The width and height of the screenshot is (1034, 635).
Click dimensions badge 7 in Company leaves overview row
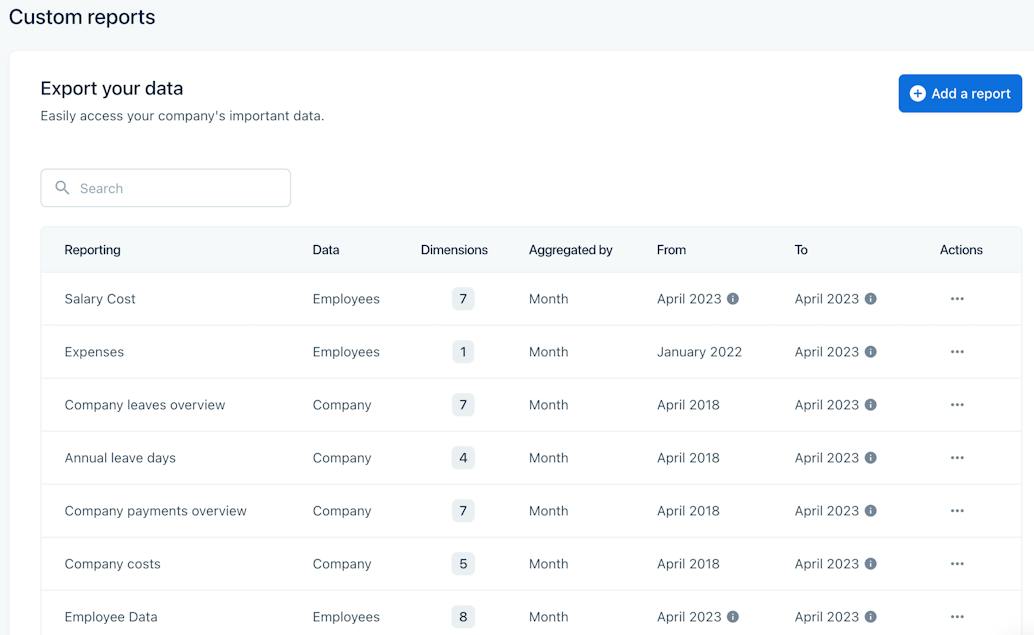tap(463, 405)
